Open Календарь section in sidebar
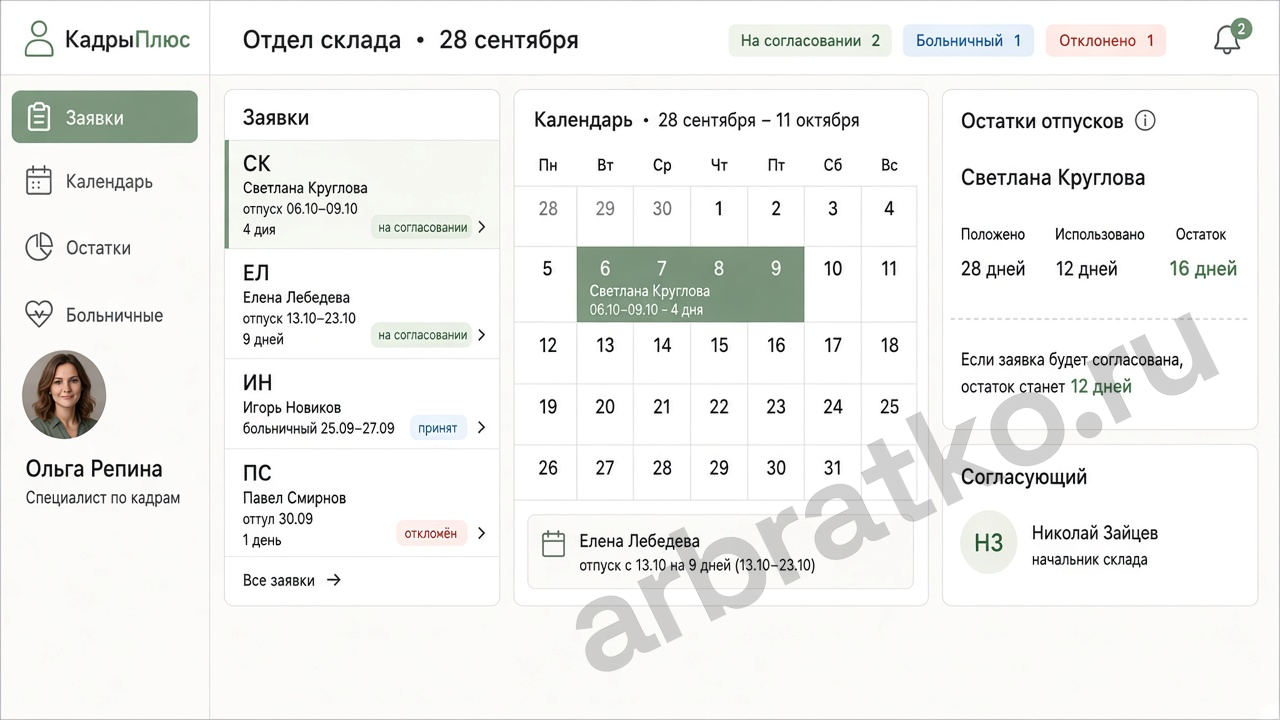The height and width of the screenshot is (720, 1280). tap(105, 181)
